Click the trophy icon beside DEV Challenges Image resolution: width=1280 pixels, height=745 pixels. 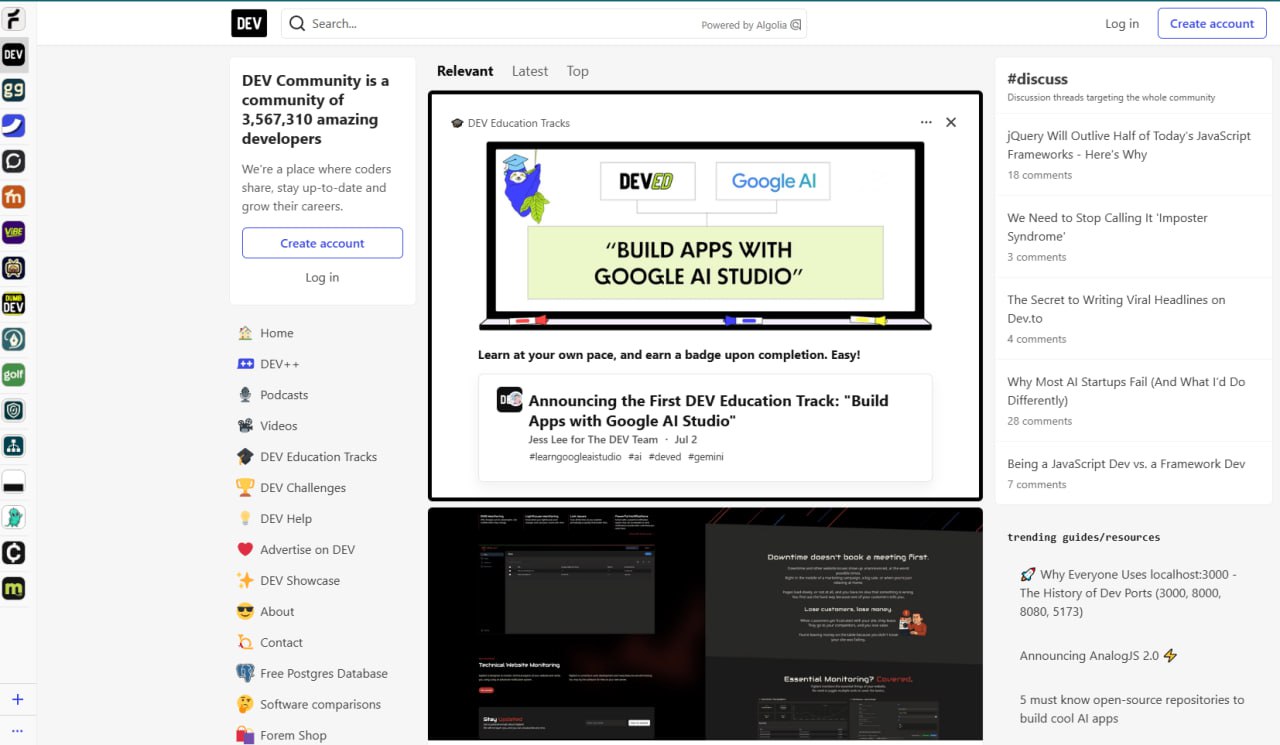[x=245, y=488]
